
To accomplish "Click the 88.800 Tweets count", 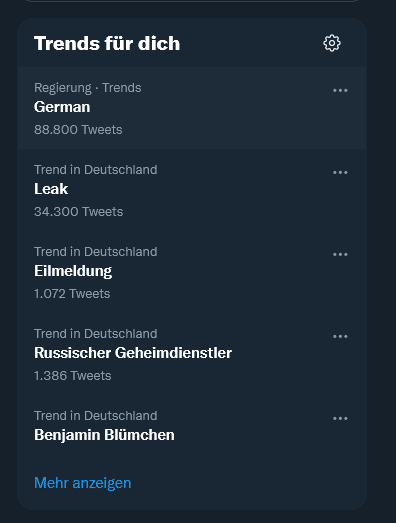I will pos(78,129).
